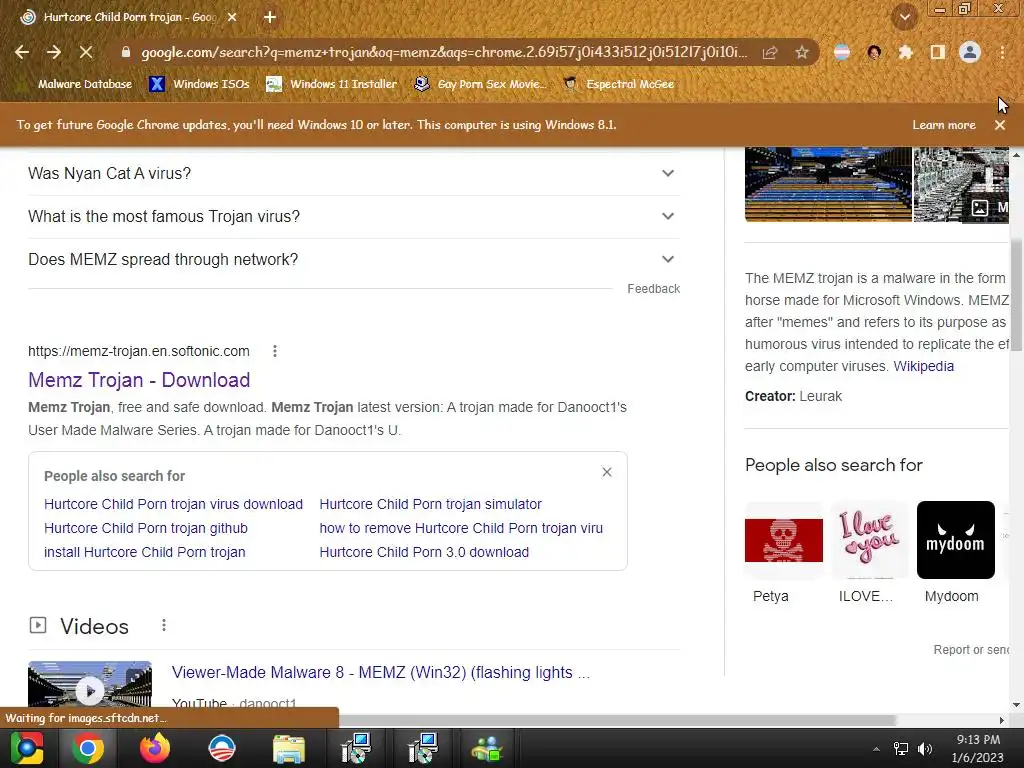Screen dimensions: 1024x768
Task: Close the 'People also search for' box
Action: click(607, 472)
